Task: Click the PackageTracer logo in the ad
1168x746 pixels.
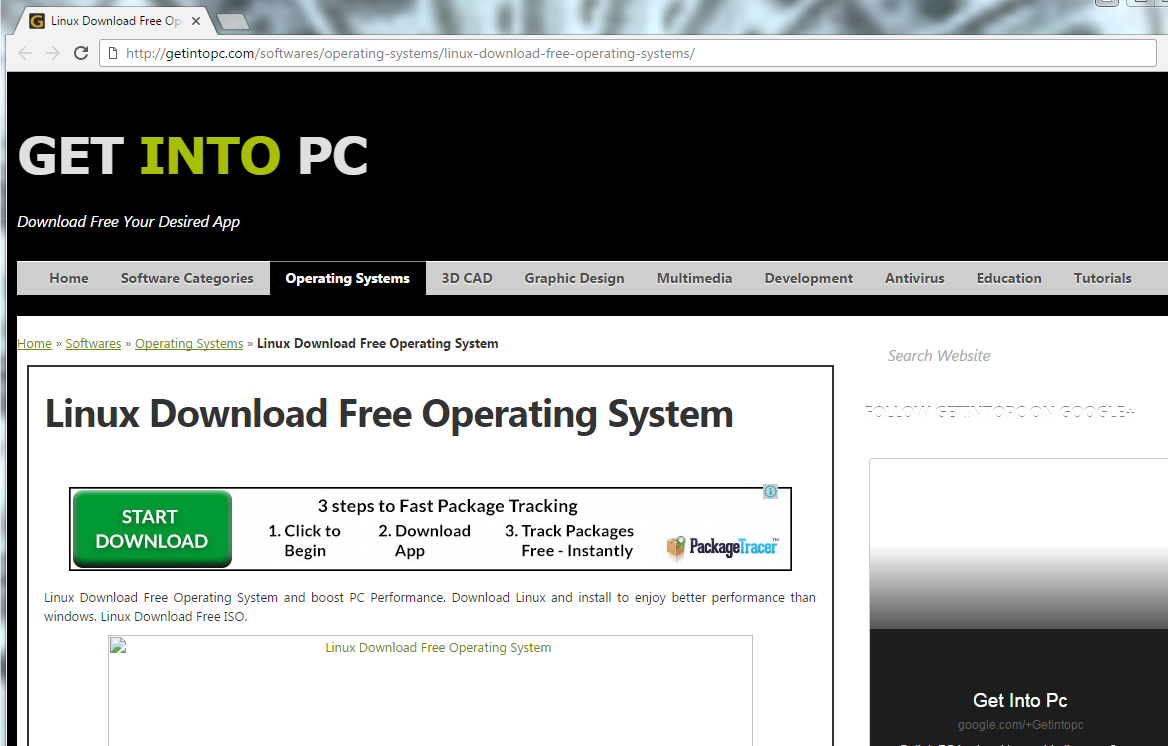Action: (722, 547)
